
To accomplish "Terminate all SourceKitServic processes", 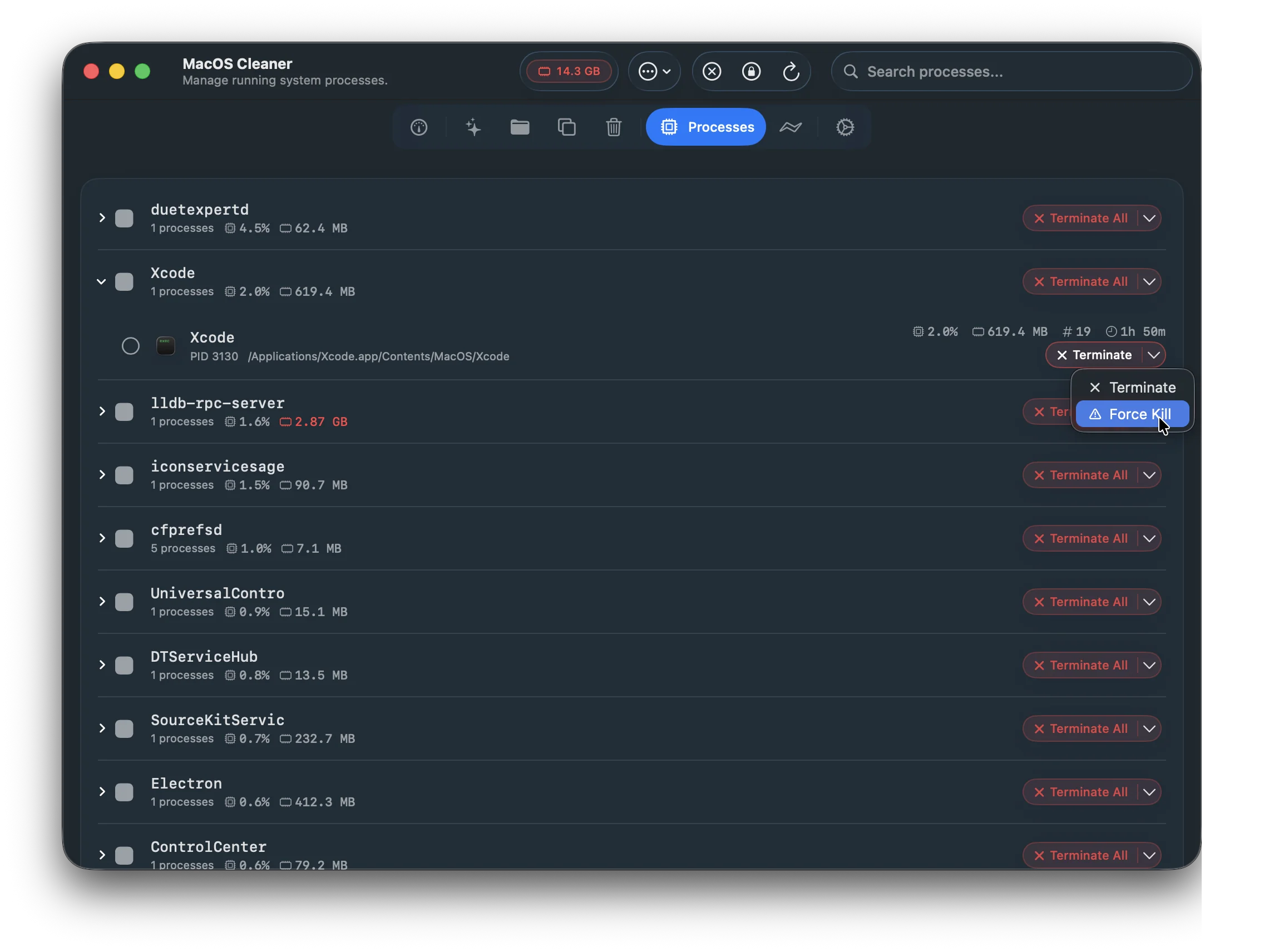I will click(x=1080, y=728).
